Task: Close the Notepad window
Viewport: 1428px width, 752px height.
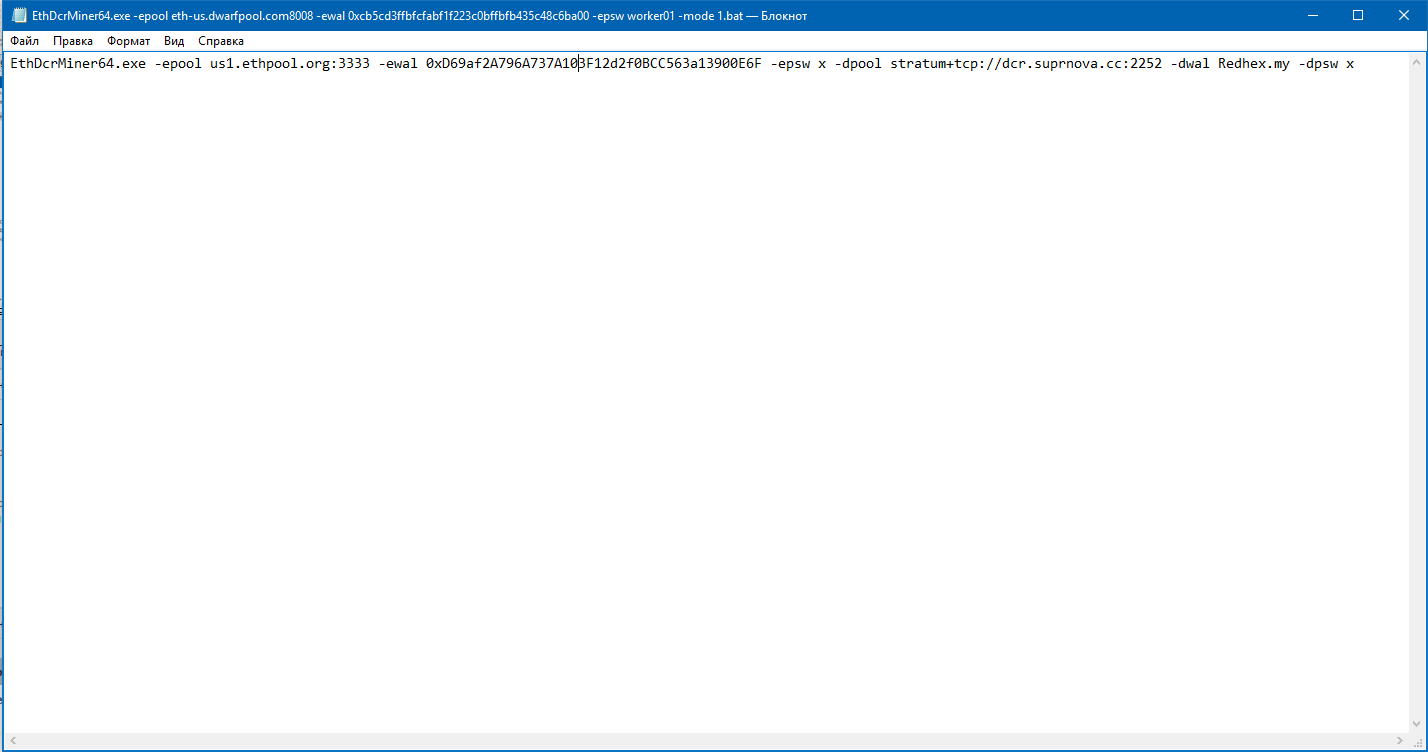Action: tap(1404, 15)
